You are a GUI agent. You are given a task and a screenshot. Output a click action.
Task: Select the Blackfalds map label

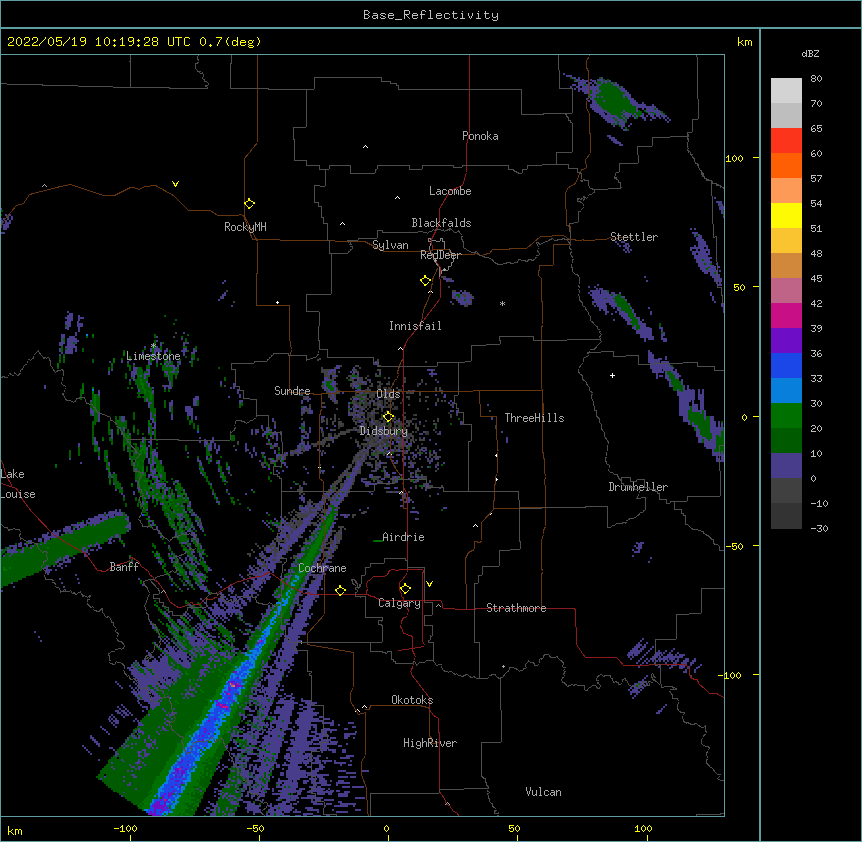441,223
